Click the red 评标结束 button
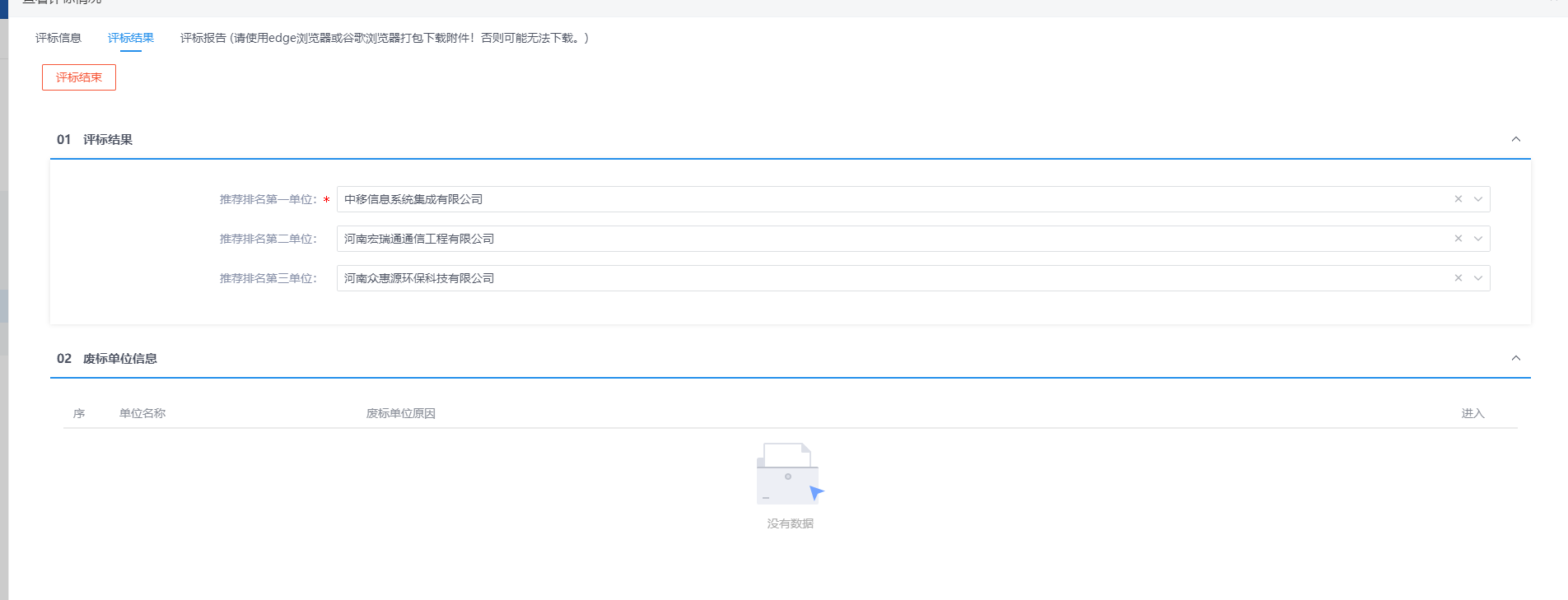The height and width of the screenshot is (600, 1568). point(79,77)
